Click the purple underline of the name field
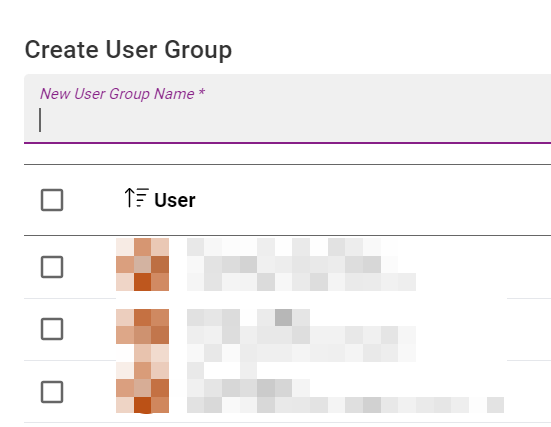Image resolution: width=551 pixels, height=427 pixels. click(x=287, y=143)
